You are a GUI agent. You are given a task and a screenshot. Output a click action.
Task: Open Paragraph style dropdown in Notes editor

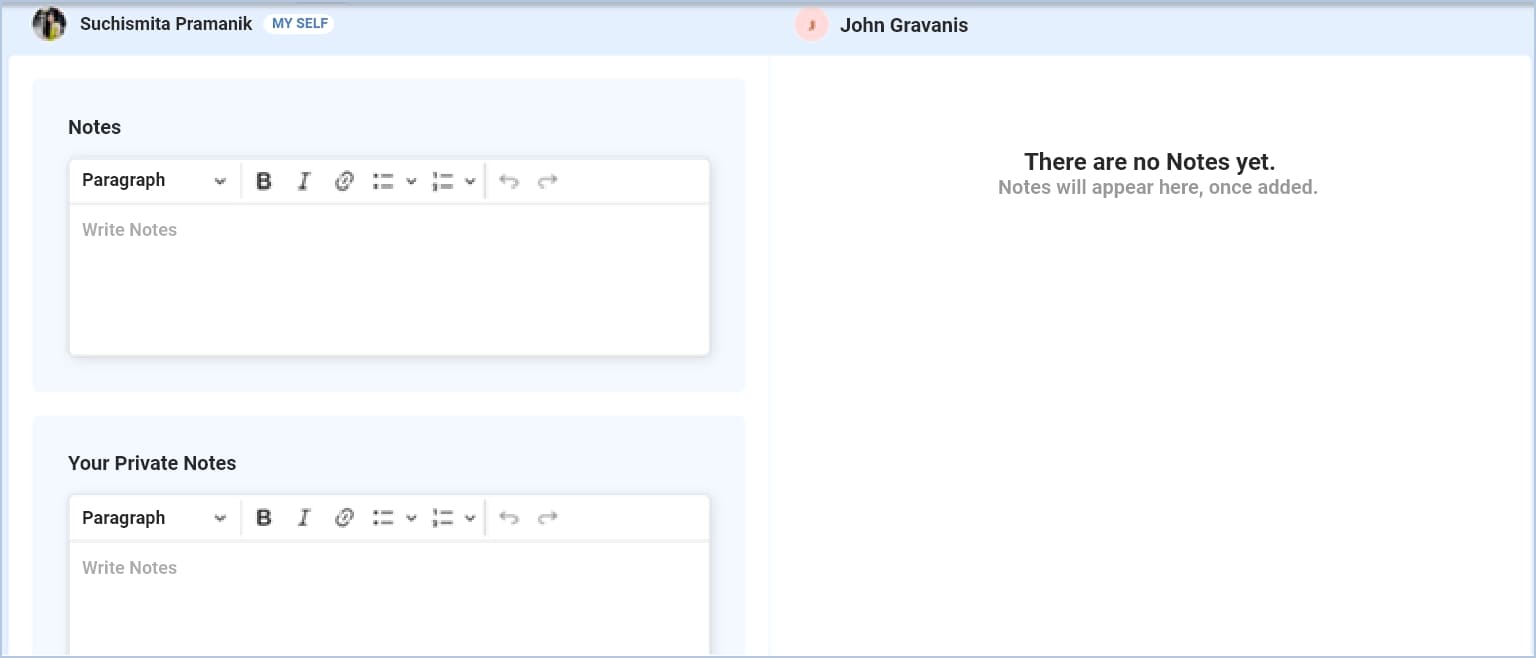pos(154,181)
